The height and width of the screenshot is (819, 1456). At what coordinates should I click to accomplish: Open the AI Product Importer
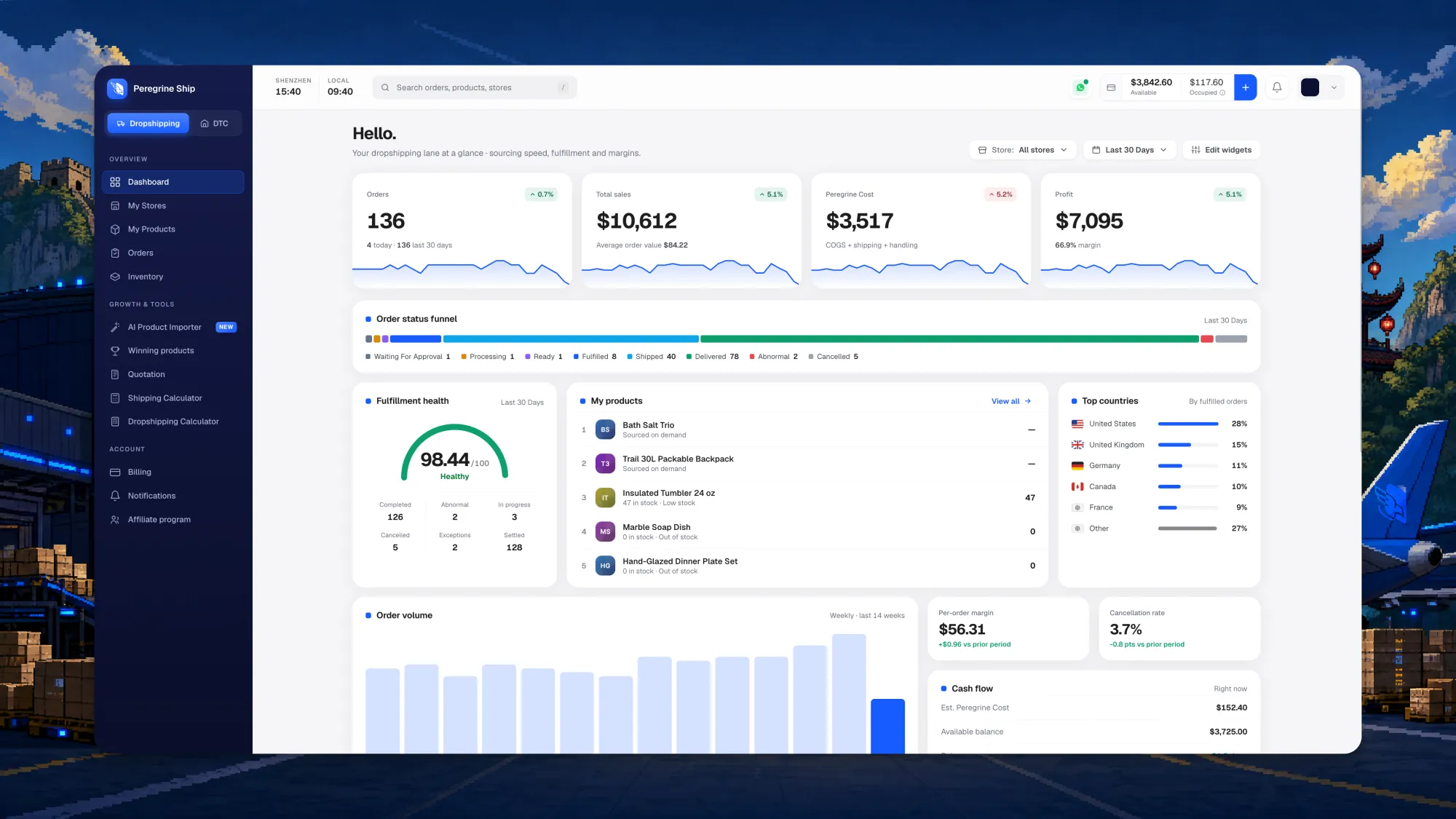173,328
